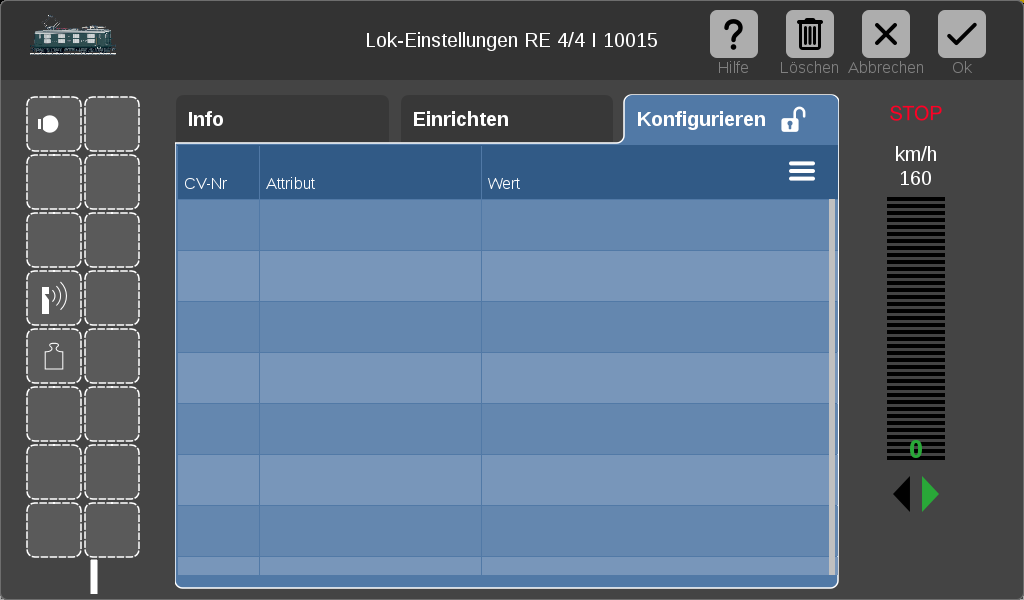Click the CV table vertical scrollbar
1024x600 pixels.
832,387
